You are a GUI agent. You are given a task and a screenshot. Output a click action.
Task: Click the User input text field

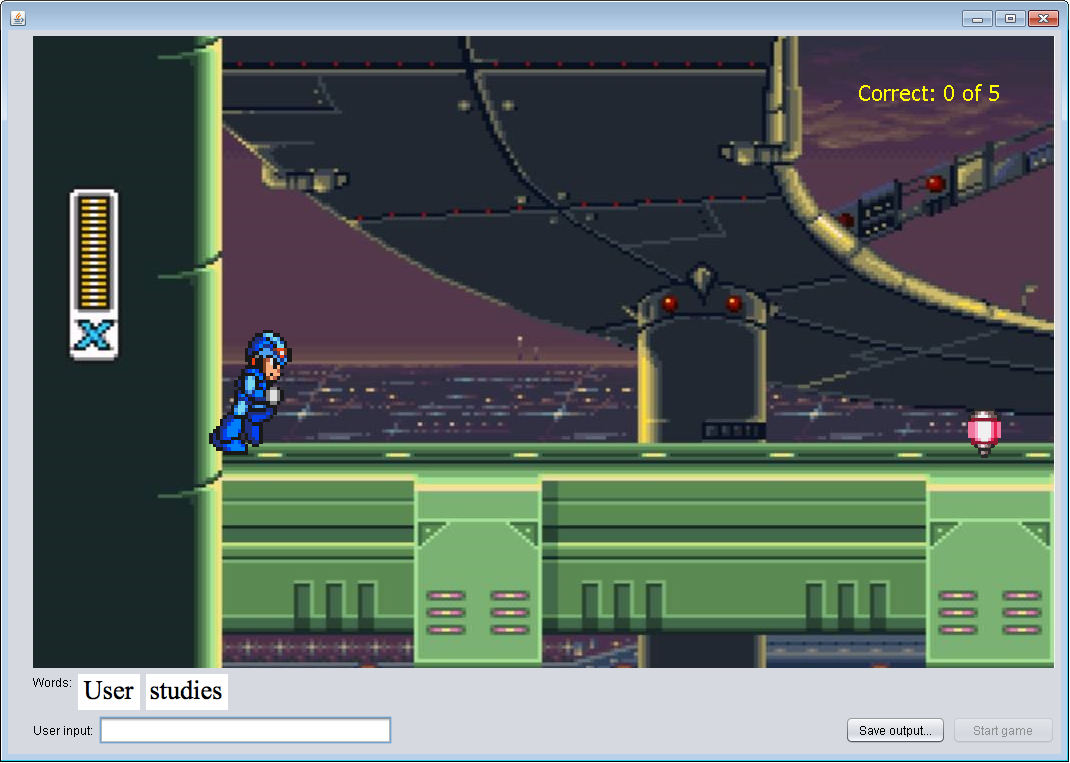point(245,730)
